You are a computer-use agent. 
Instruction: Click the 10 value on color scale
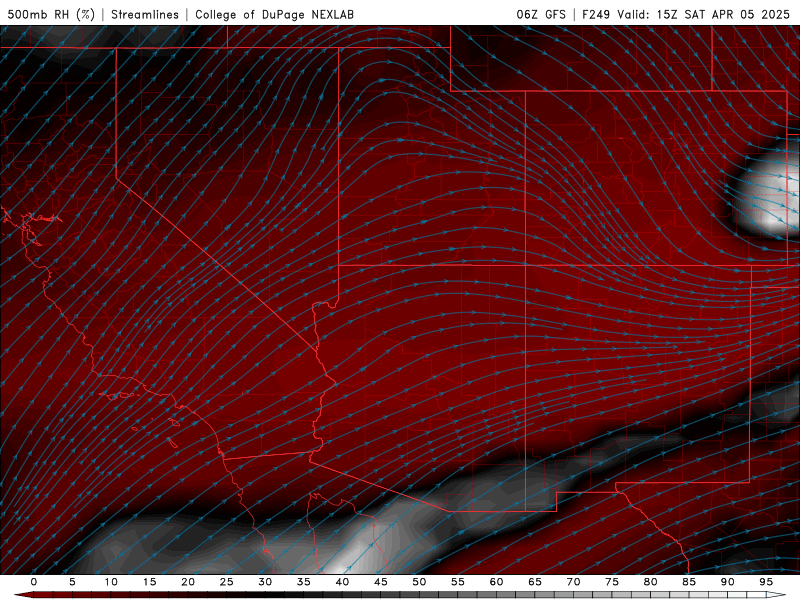point(111,582)
